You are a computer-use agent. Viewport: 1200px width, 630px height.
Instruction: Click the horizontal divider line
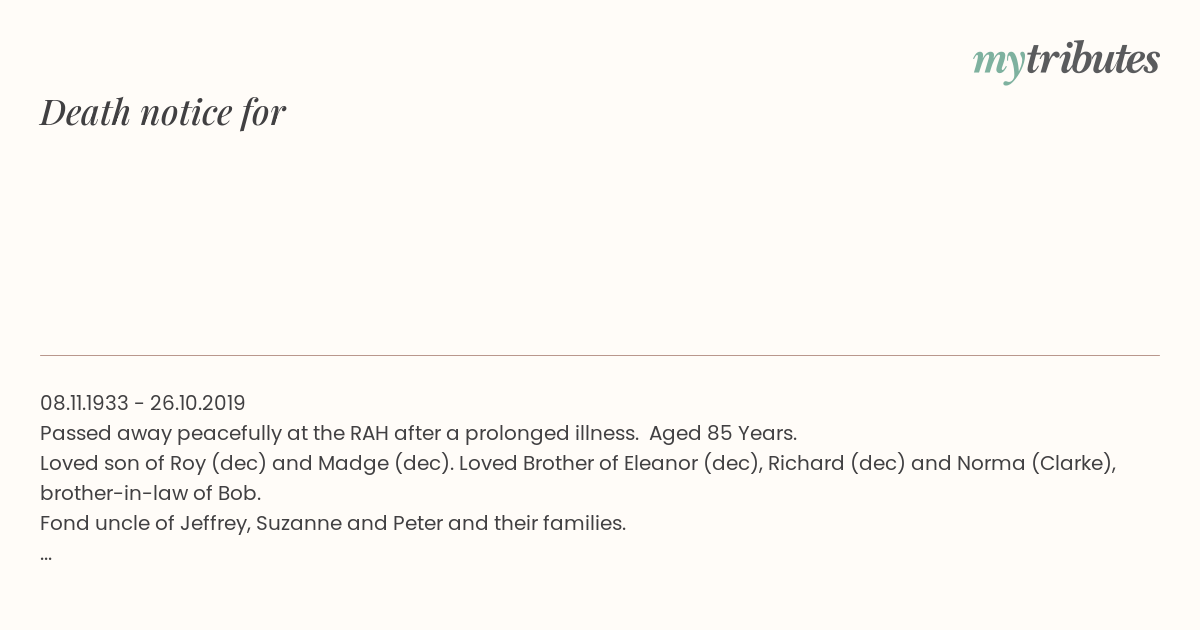coord(600,355)
